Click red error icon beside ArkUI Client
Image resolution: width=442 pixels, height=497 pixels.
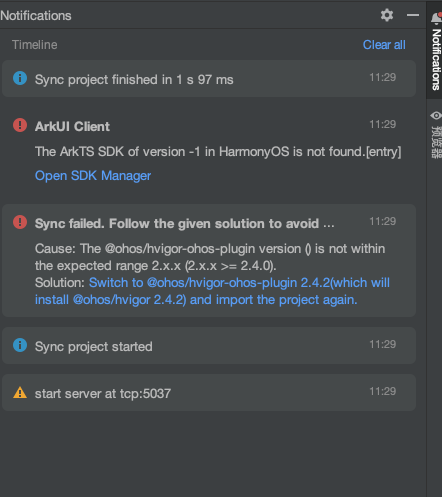20,125
